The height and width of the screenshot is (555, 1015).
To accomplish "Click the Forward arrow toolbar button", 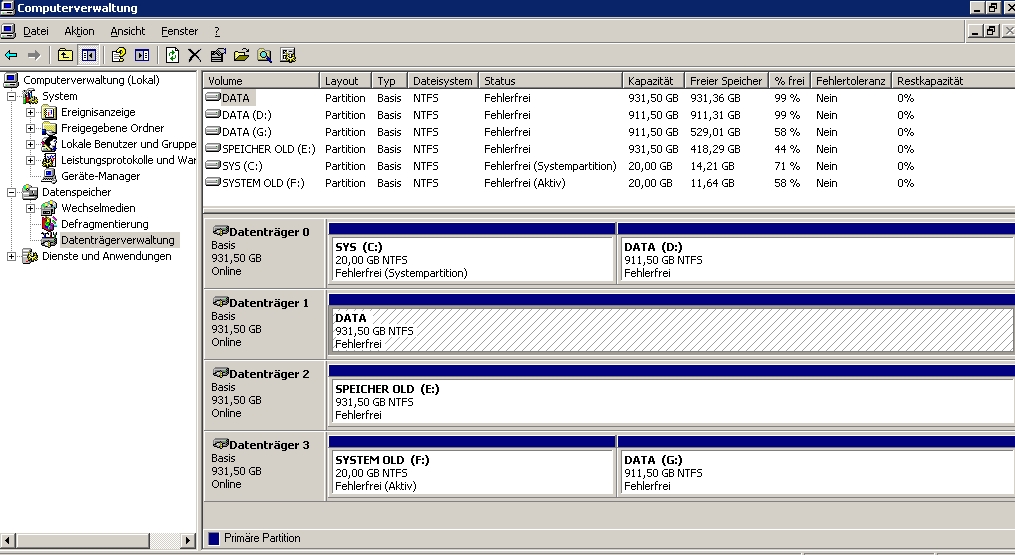I will pos(34,55).
